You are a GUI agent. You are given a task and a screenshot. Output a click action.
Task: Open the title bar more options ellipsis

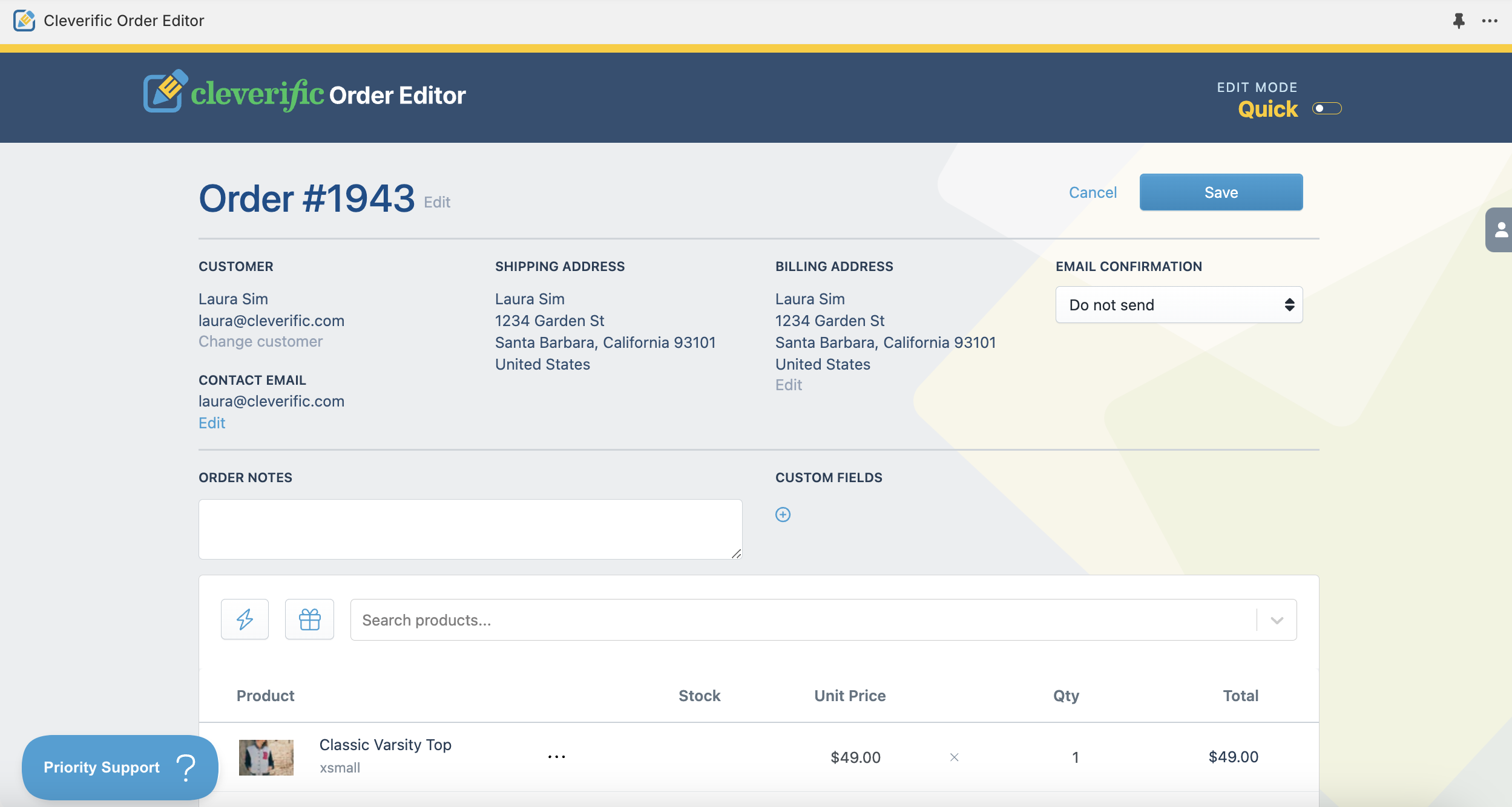click(1490, 21)
